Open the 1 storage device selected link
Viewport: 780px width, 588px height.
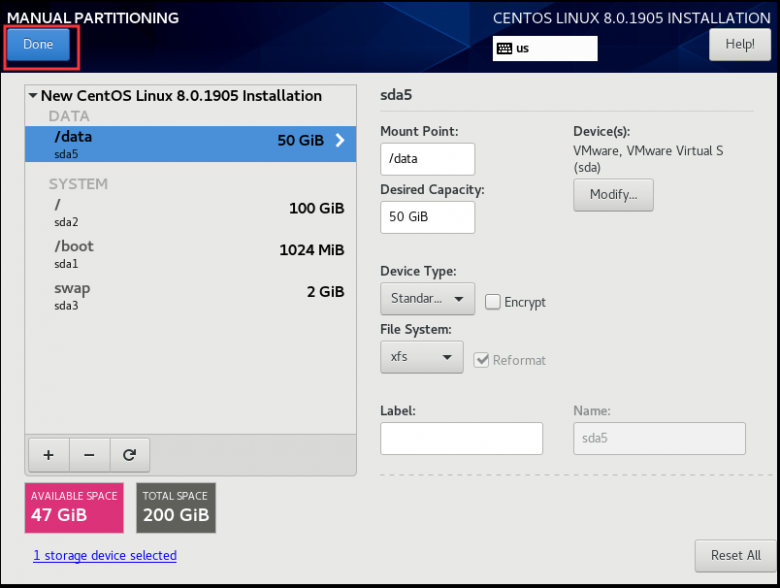coord(104,555)
